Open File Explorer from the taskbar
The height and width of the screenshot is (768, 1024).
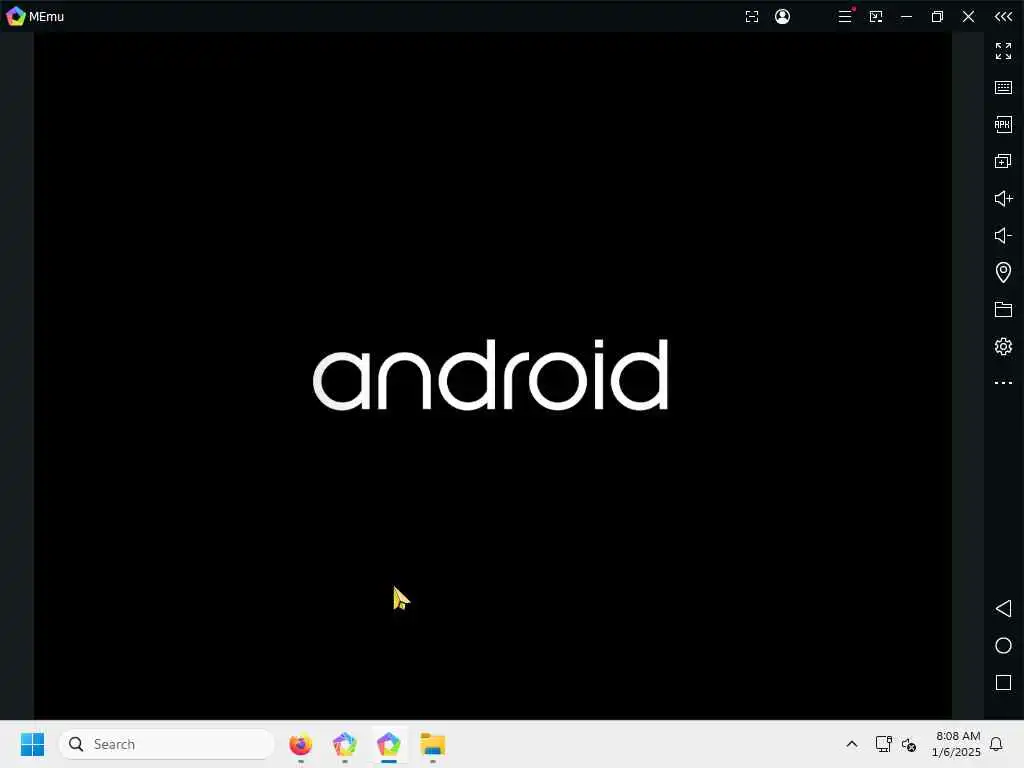tap(432, 744)
